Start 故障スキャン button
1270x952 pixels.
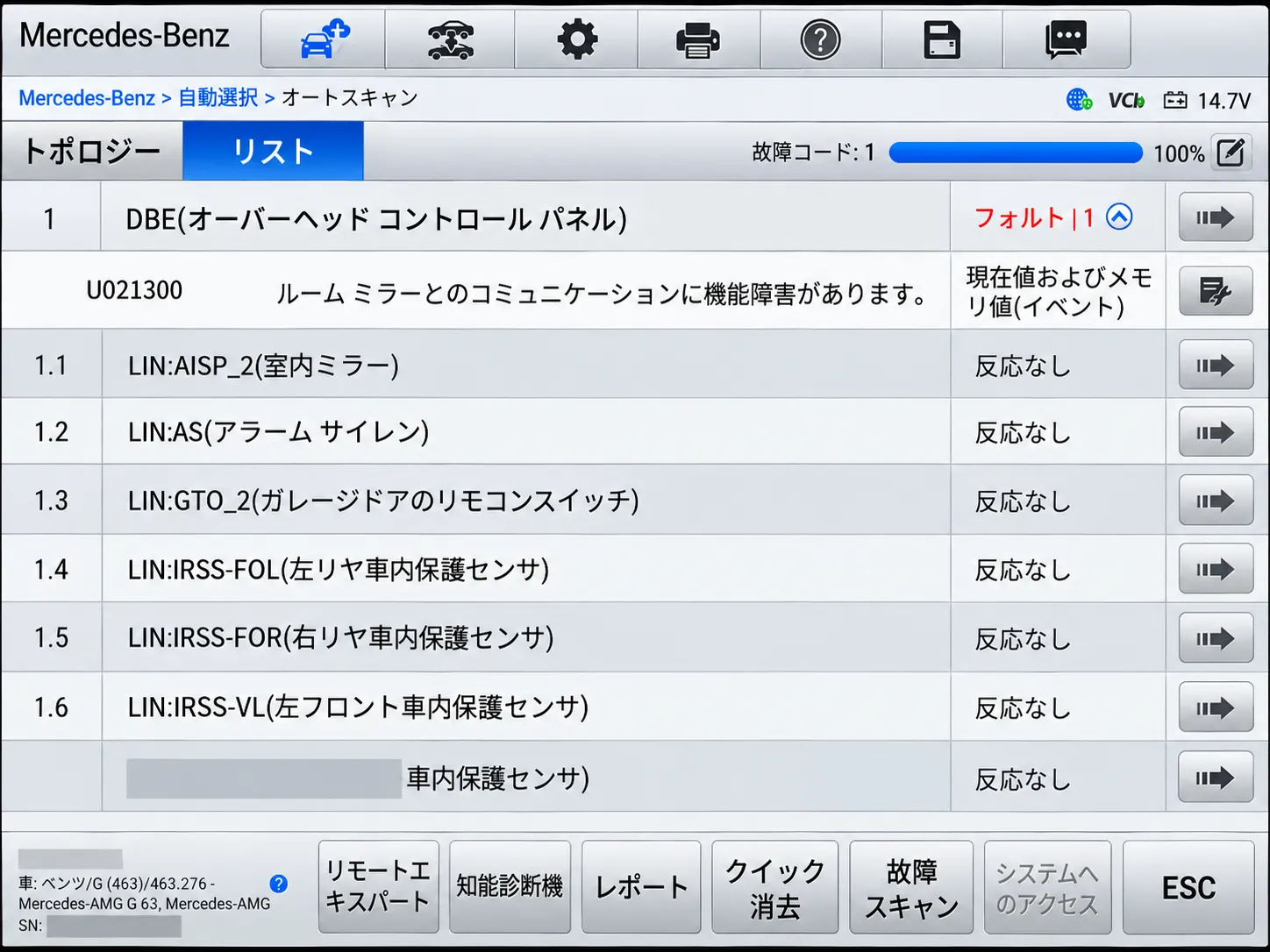(x=911, y=887)
